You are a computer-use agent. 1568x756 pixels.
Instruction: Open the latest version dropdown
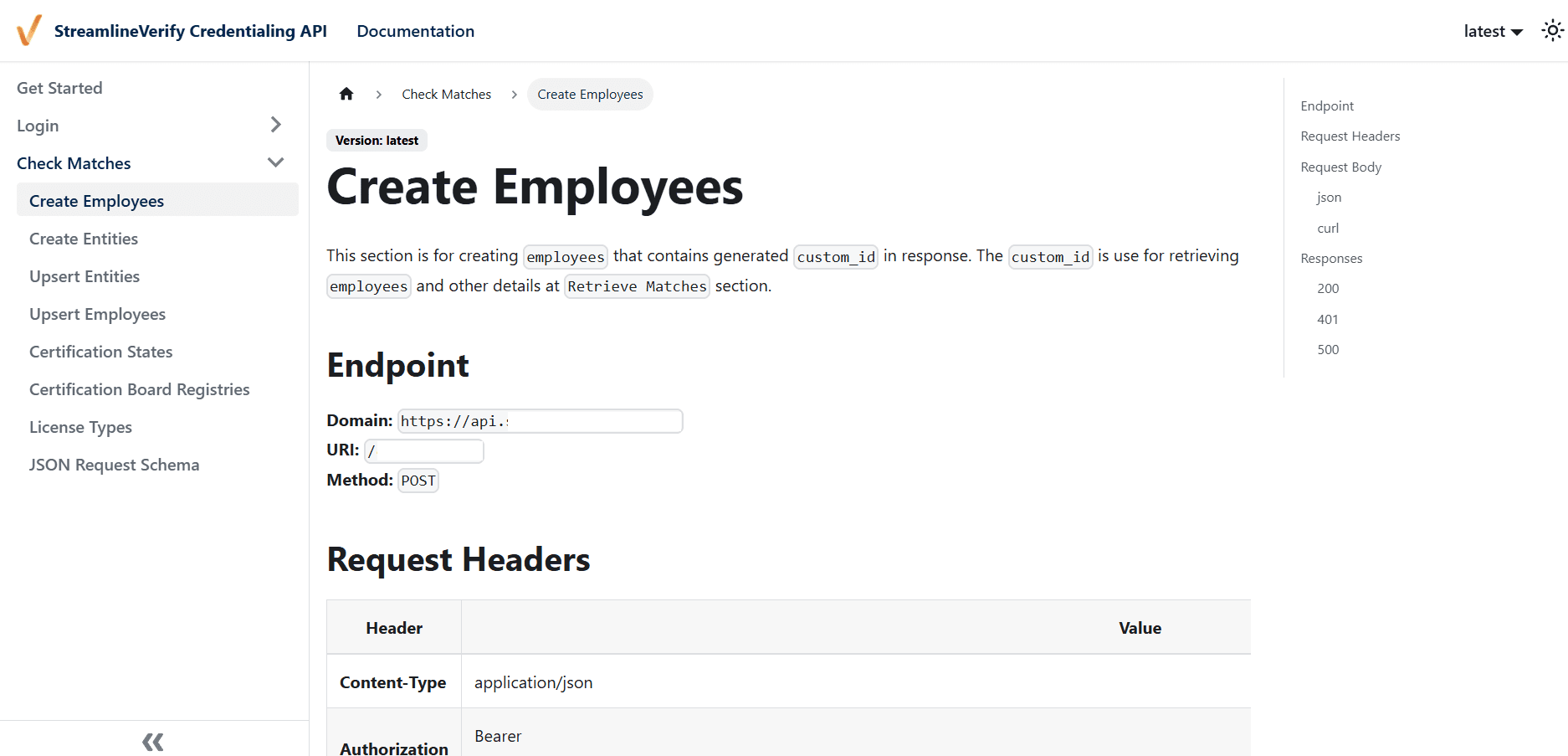tap(1493, 31)
